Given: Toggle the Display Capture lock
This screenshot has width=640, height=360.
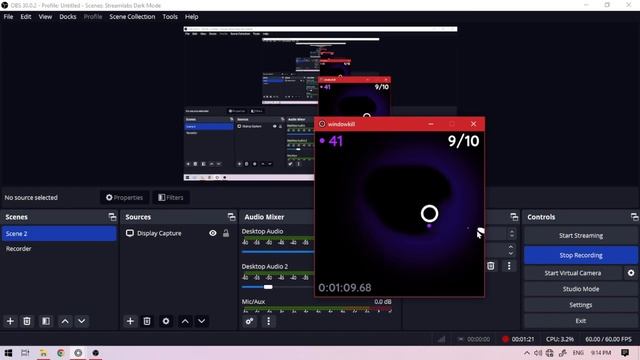Looking at the screenshot, I should [x=226, y=233].
